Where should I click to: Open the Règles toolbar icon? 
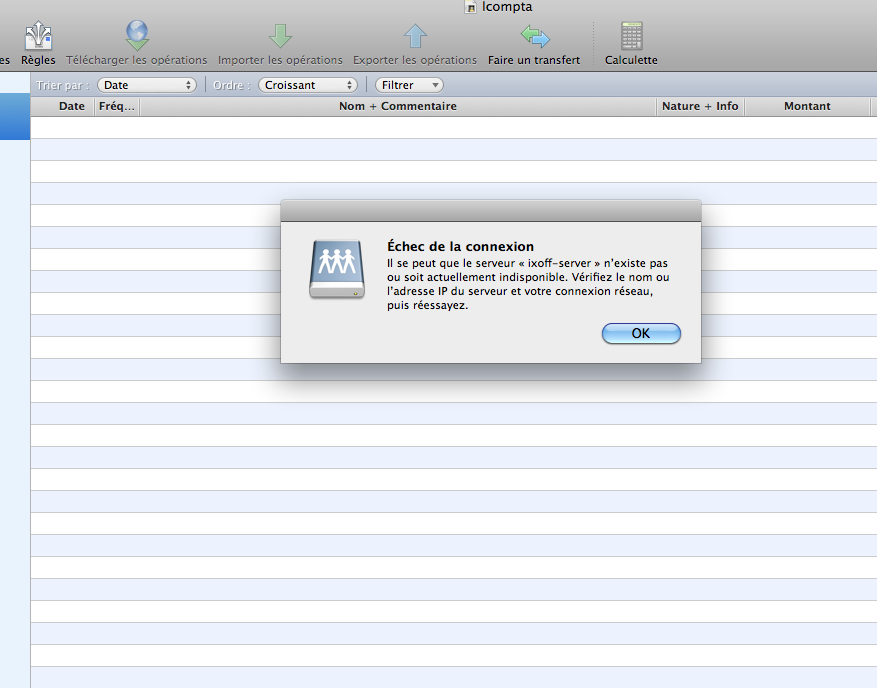click(x=38, y=37)
